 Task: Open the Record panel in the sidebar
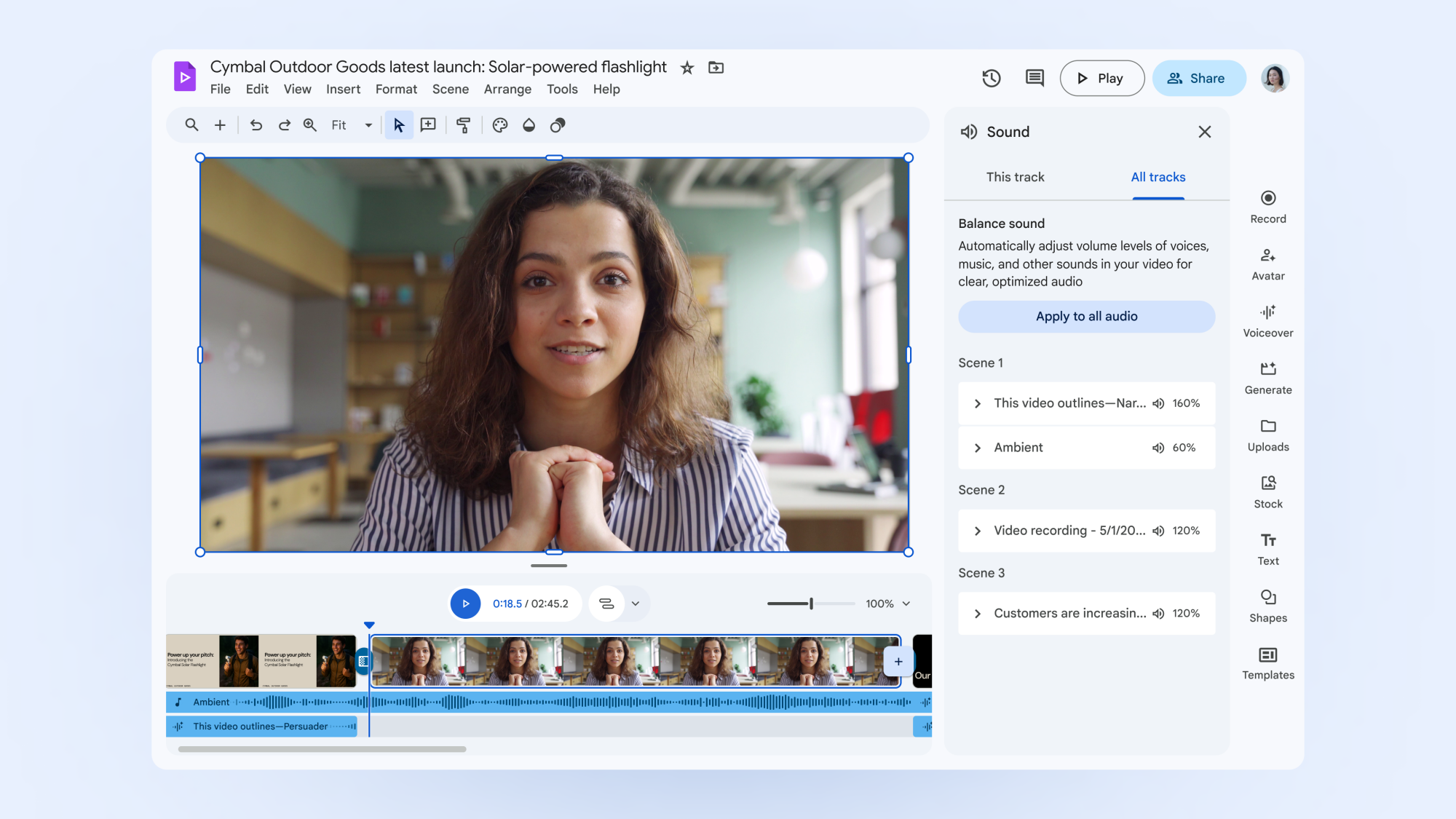pyautogui.click(x=1268, y=206)
